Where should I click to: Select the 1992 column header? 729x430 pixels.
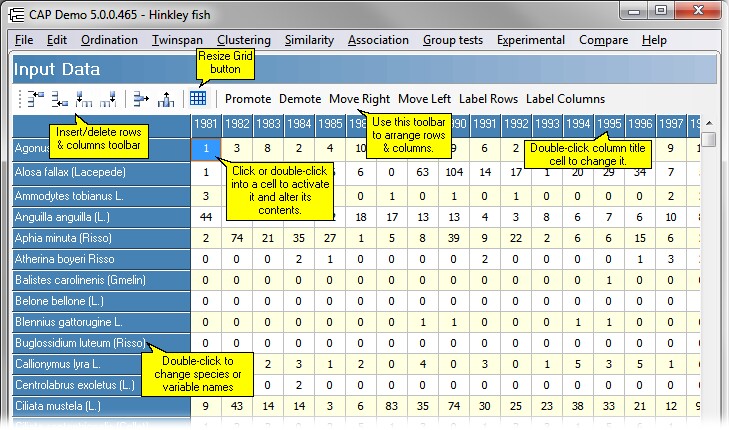tap(516, 124)
